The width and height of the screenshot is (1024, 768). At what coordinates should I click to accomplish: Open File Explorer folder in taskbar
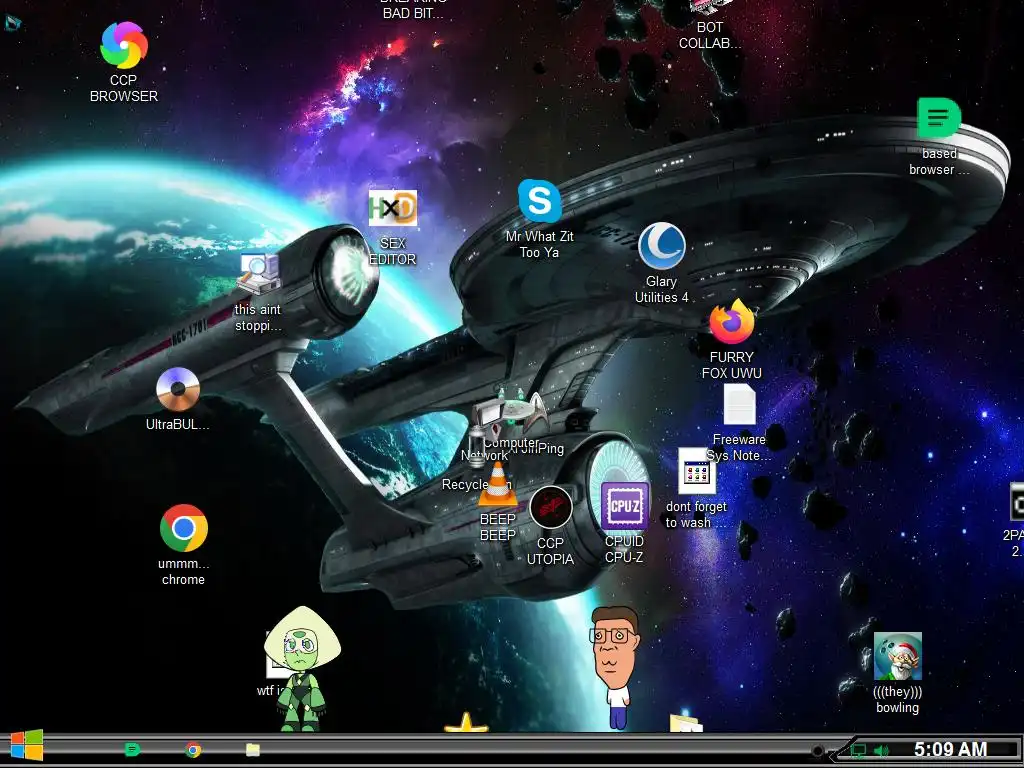(253, 750)
